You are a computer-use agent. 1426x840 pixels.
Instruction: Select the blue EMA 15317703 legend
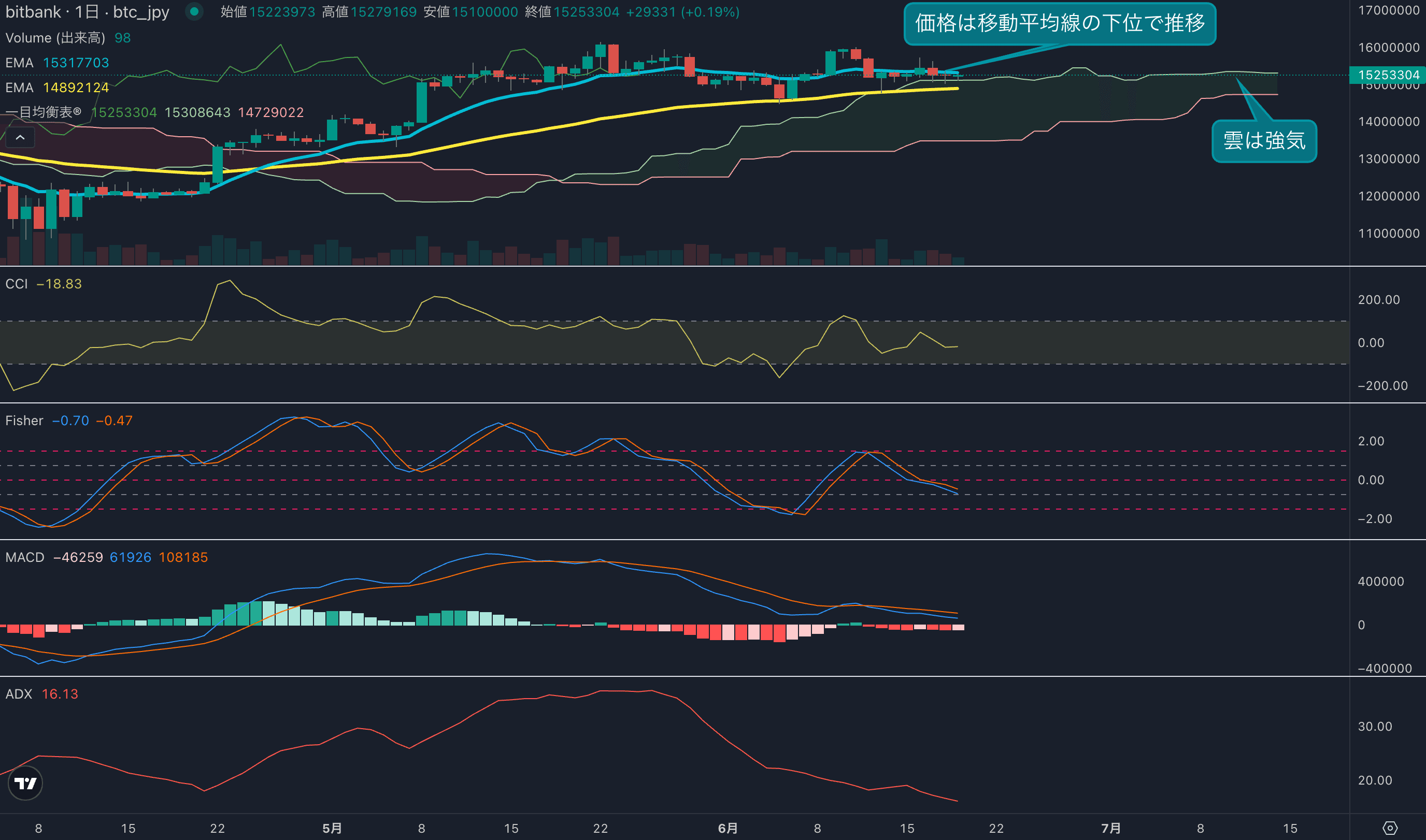pos(56,63)
